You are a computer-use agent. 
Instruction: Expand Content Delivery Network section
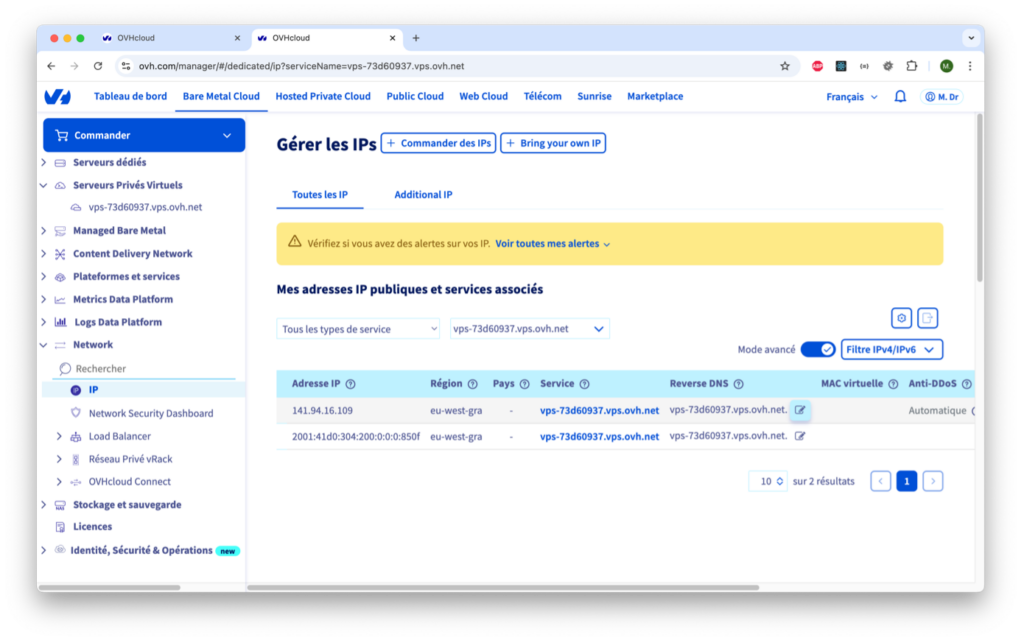coord(44,253)
